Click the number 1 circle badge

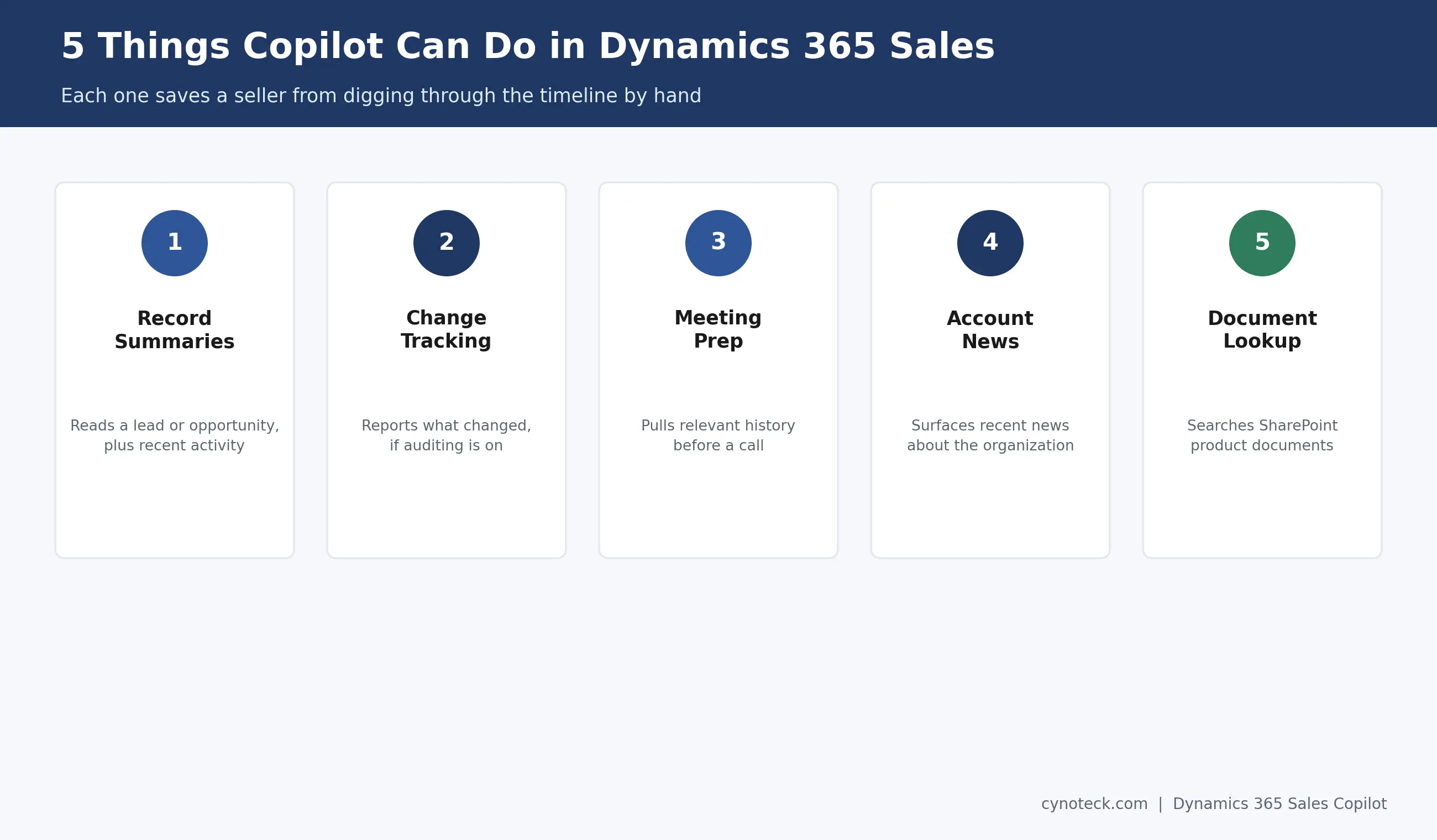[175, 243]
